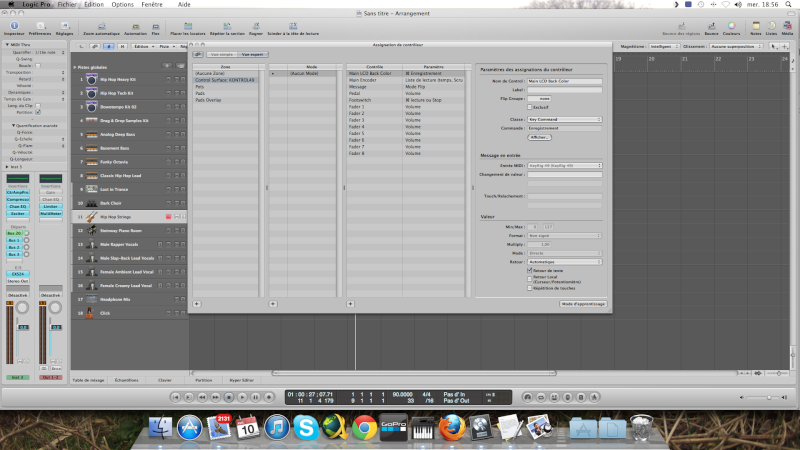Uncheck the Retour de texte checkbox
The width and height of the screenshot is (800, 450).
click(530, 270)
